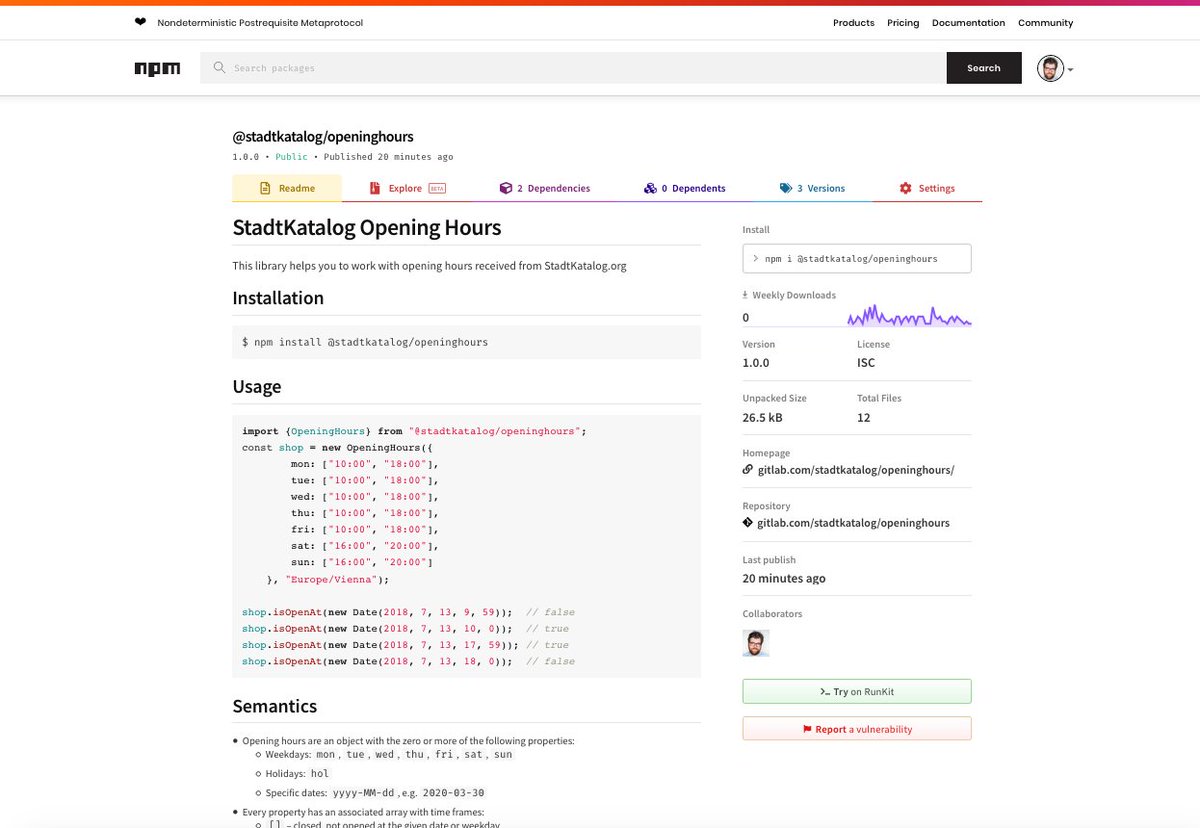This screenshot has width=1200, height=828.
Task: Click the black Search button
Action: 984,68
